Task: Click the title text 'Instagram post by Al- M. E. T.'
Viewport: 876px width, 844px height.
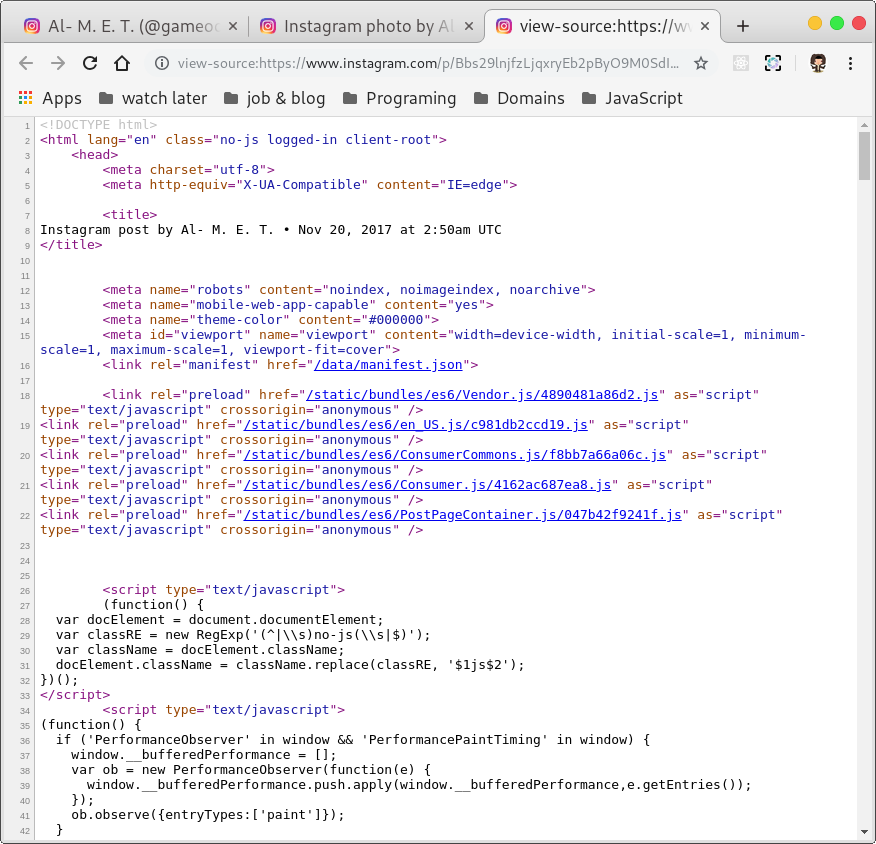Action: 157,230
